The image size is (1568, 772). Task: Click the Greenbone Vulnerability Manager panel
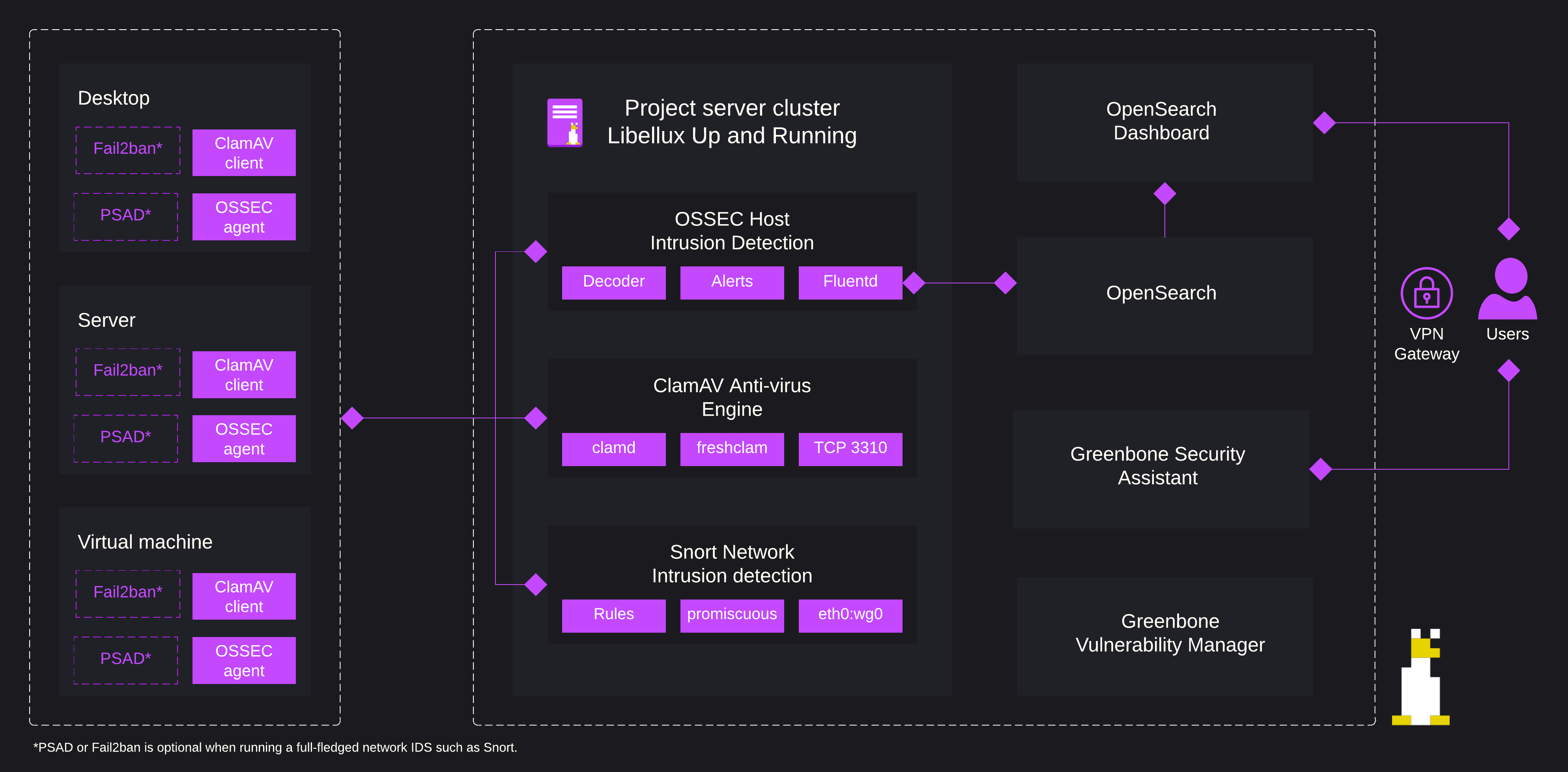tap(1164, 635)
